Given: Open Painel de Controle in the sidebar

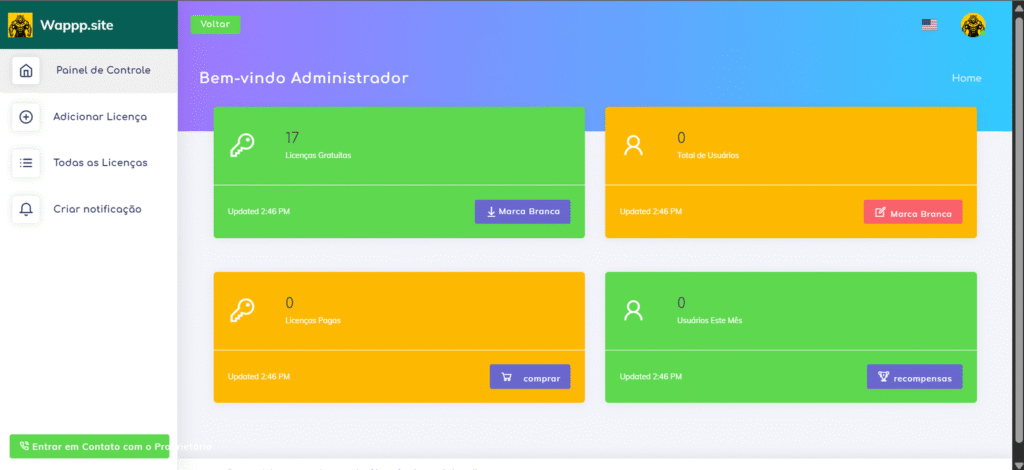Looking at the screenshot, I should (103, 71).
